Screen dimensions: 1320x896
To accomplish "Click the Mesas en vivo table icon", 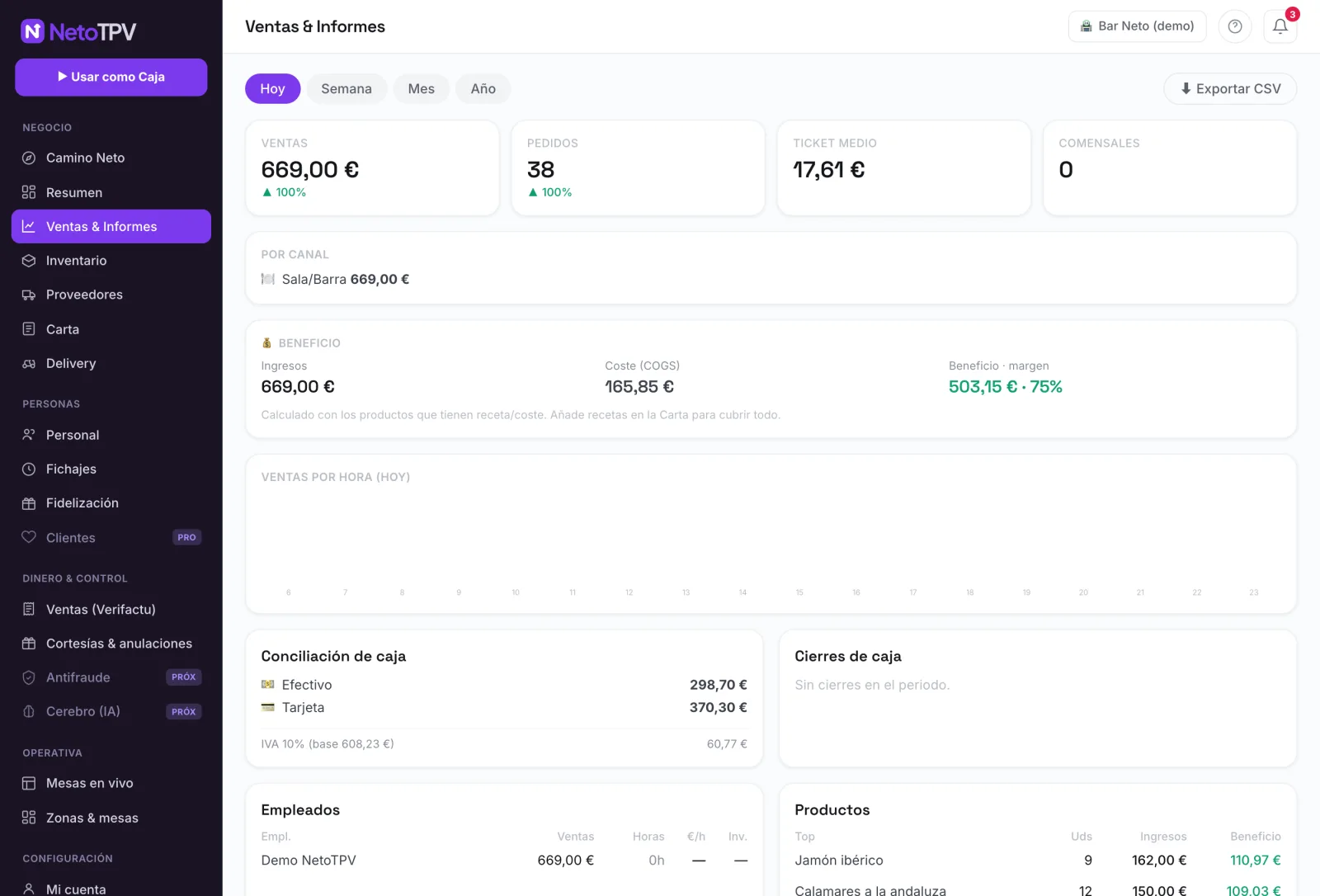I will tap(29, 783).
